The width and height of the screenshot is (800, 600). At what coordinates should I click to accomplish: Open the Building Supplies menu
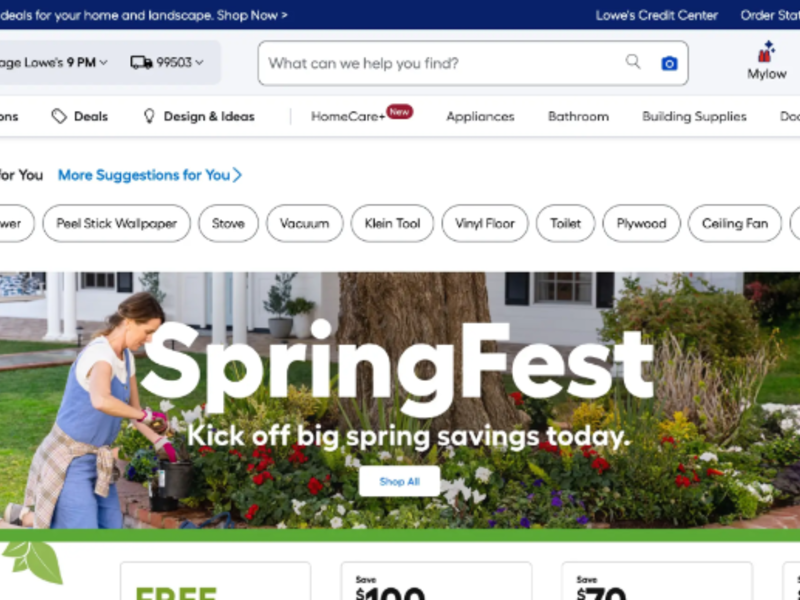(x=694, y=116)
